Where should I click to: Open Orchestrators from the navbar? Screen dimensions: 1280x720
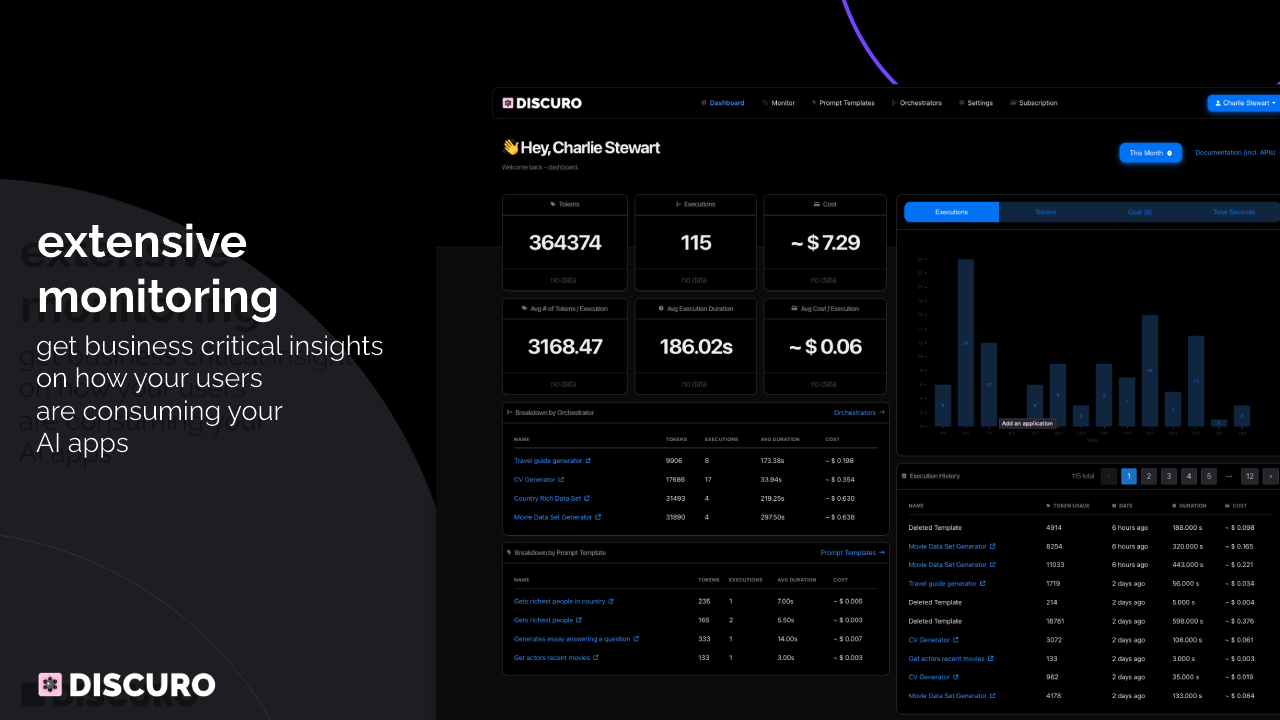click(x=916, y=103)
